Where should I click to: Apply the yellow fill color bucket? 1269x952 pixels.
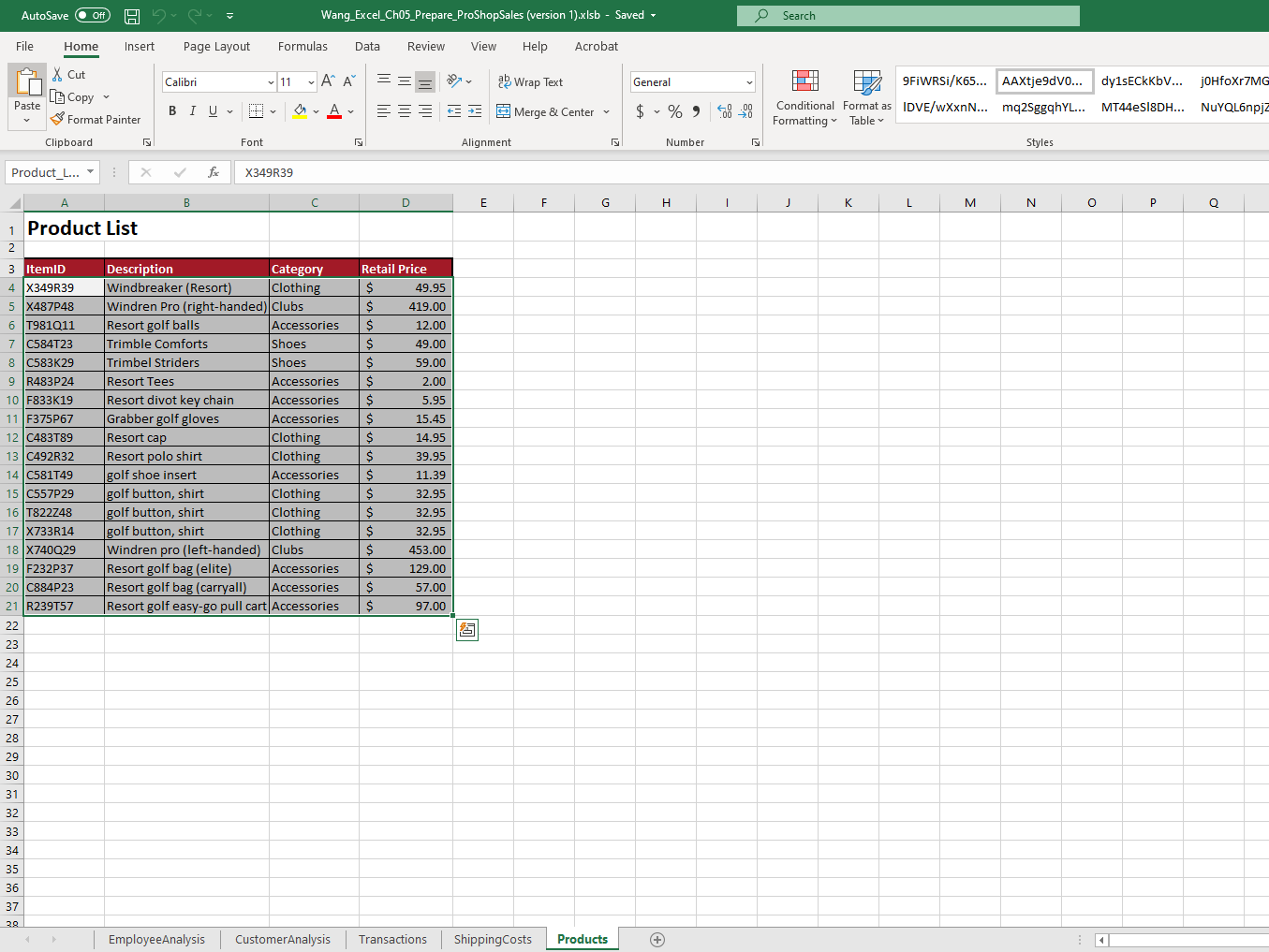300,111
